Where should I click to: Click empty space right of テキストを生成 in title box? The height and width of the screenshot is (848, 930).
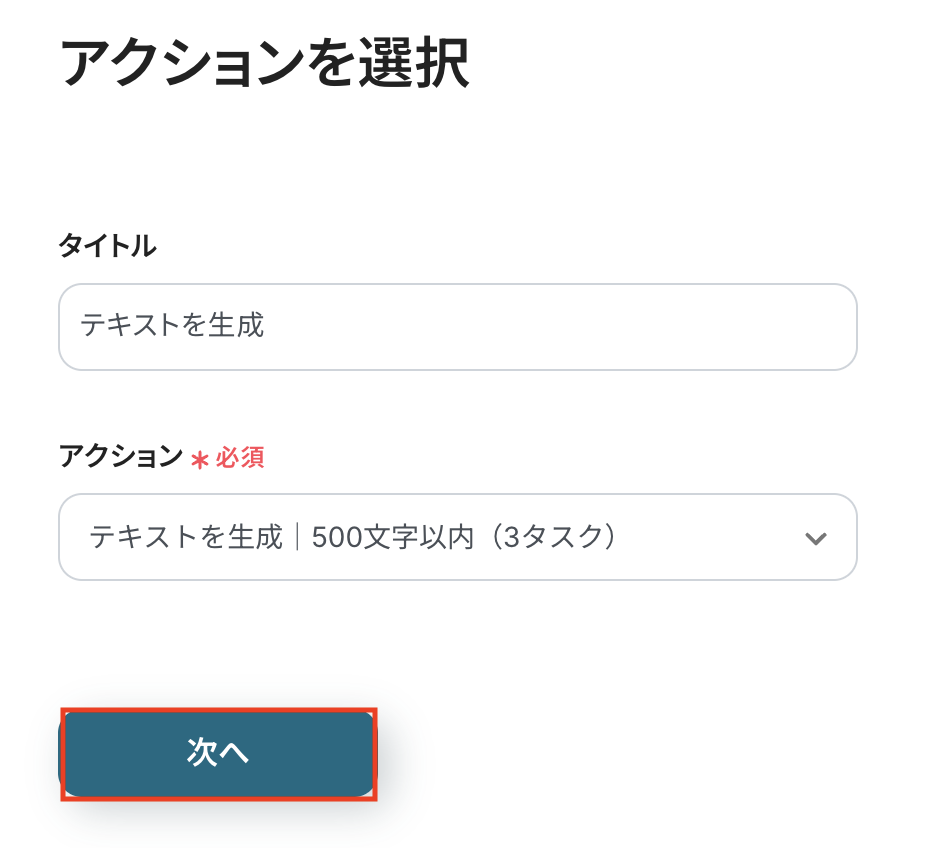click(x=560, y=326)
